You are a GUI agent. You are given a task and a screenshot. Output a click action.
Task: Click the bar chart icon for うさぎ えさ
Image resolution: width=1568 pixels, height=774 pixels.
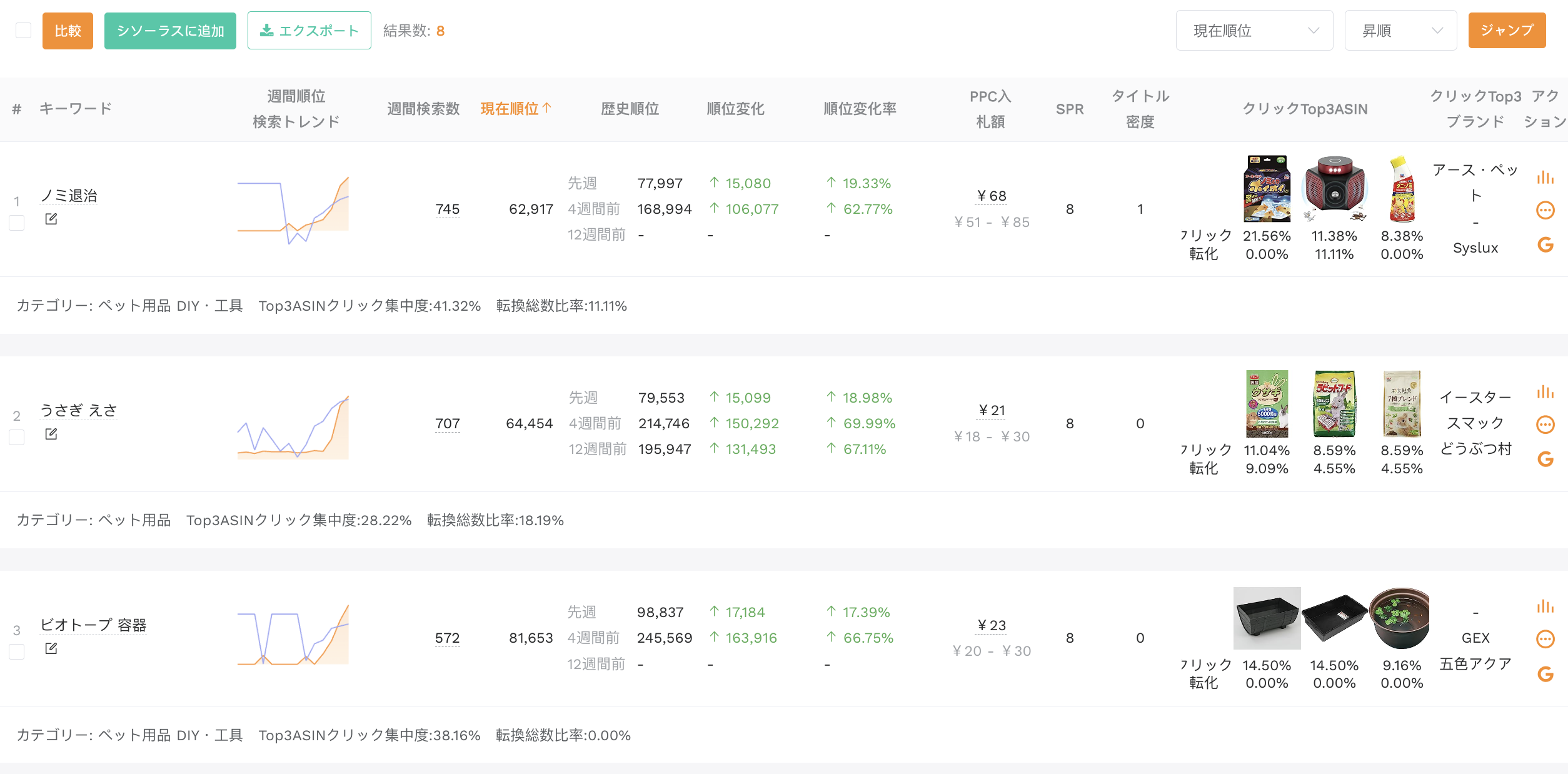tap(1545, 392)
